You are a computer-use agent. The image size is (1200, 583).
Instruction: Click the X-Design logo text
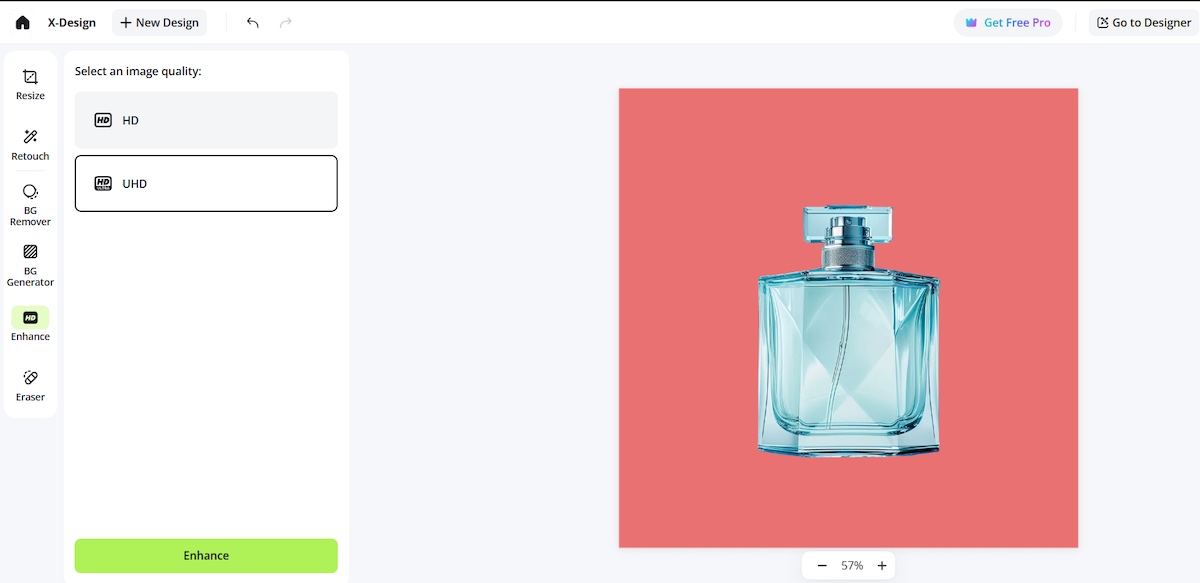72,22
